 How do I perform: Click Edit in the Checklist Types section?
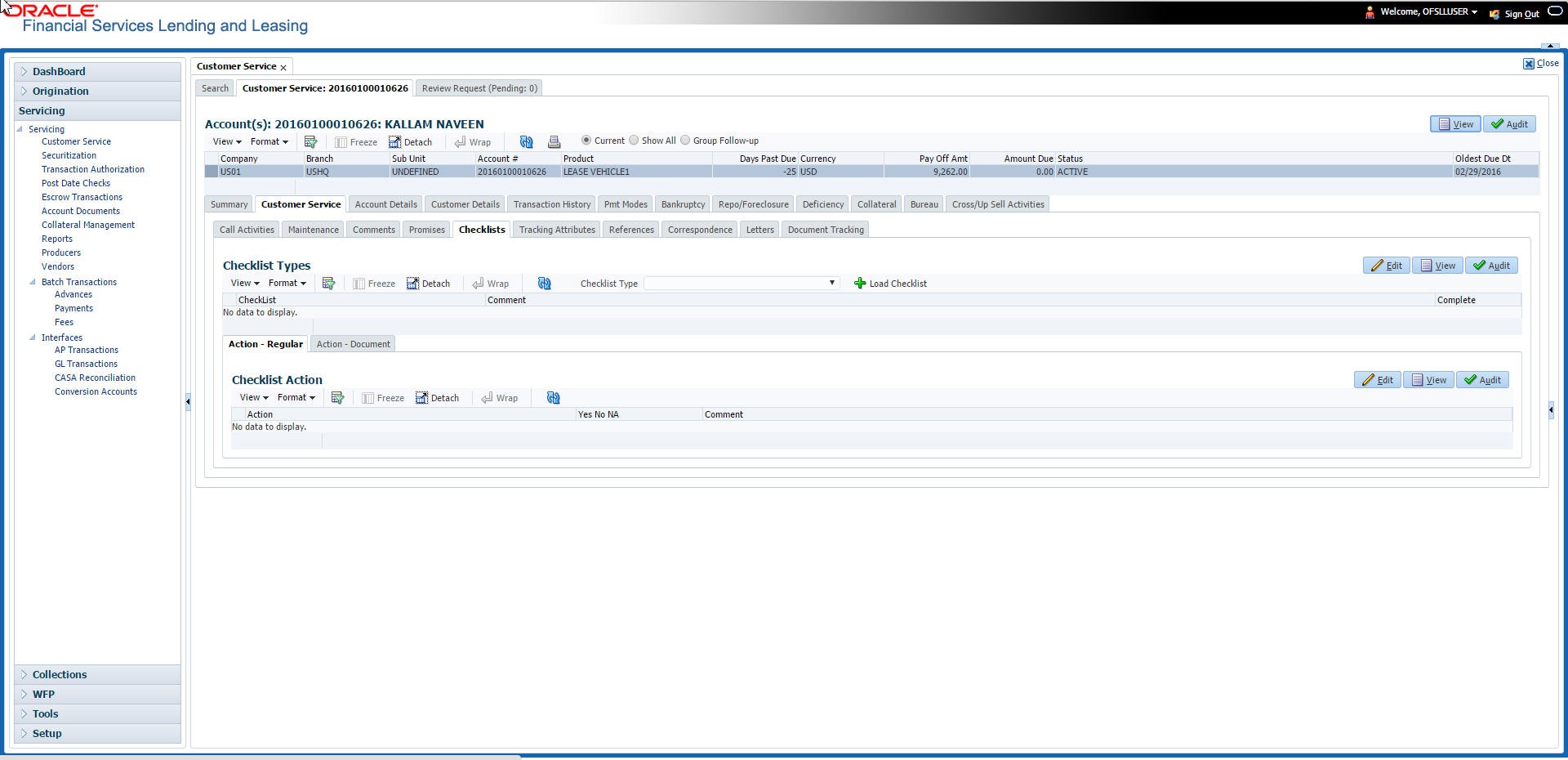click(1386, 266)
